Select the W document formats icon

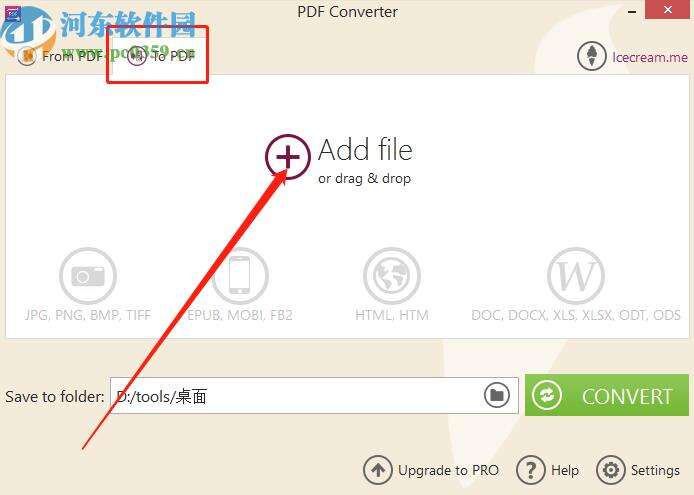pyautogui.click(x=576, y=275)
